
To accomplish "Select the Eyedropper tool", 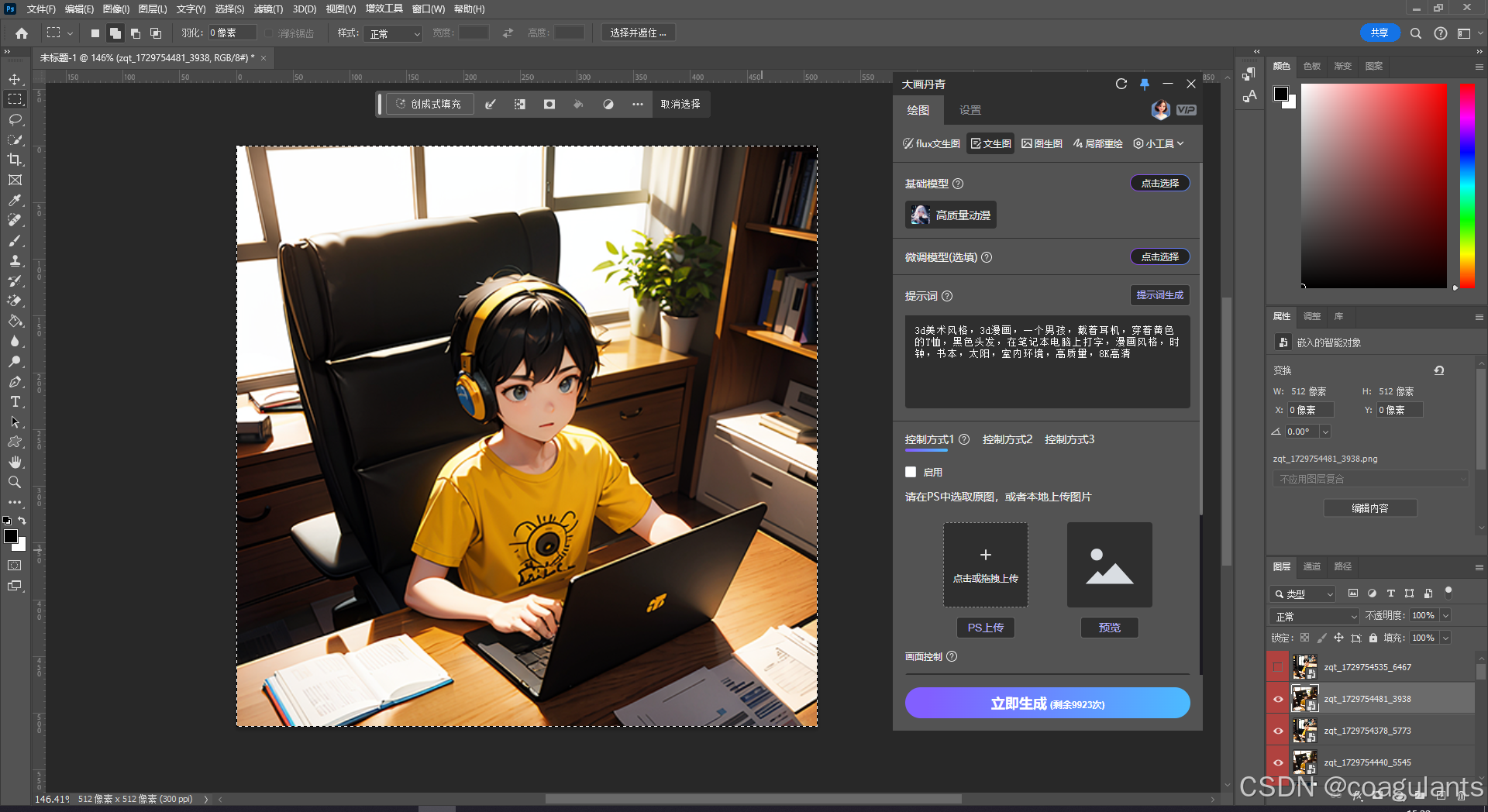I will pyautogui.click(x=15, y=200).
